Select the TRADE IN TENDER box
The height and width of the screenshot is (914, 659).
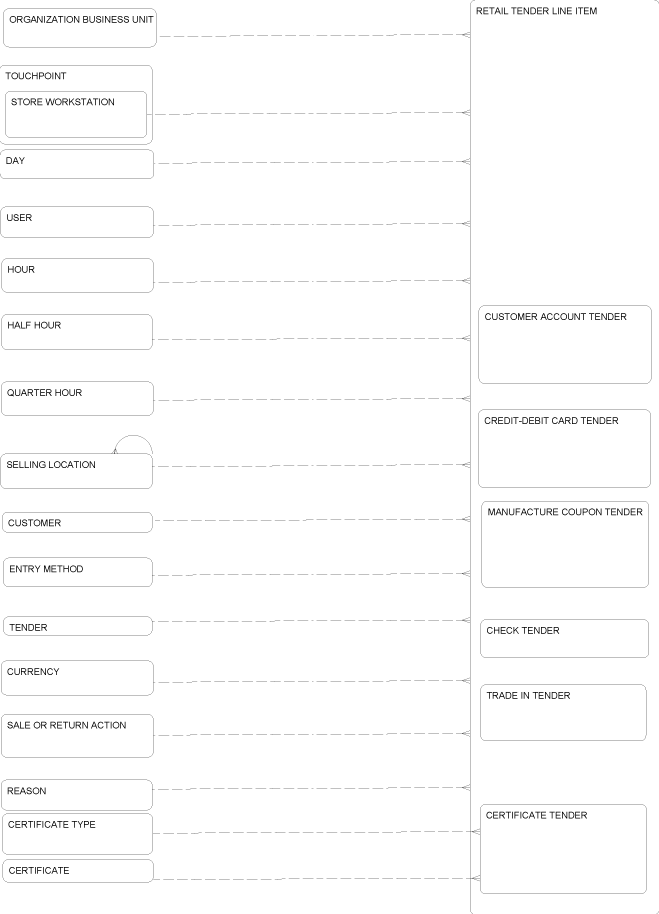tap(563, 713)
